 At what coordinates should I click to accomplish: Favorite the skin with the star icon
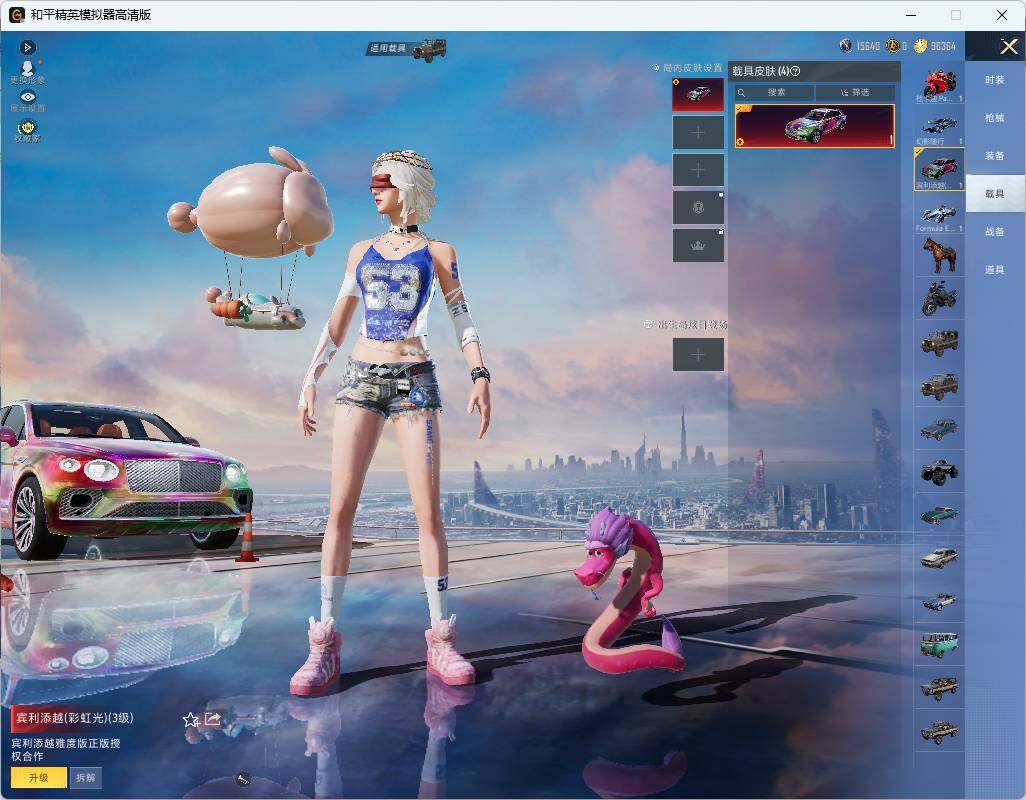[x=190, y=720]
